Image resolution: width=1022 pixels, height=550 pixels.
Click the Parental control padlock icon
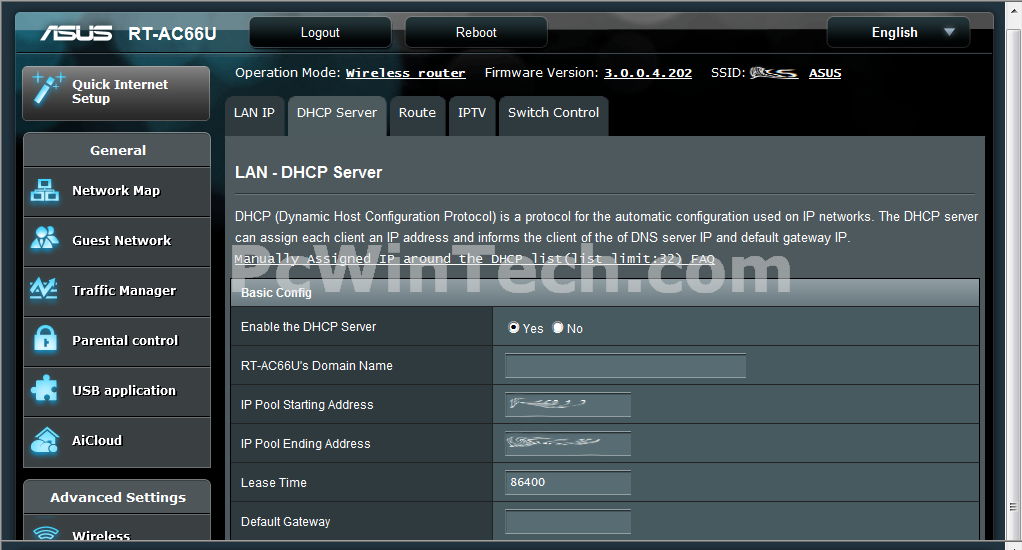click(45, 338)
